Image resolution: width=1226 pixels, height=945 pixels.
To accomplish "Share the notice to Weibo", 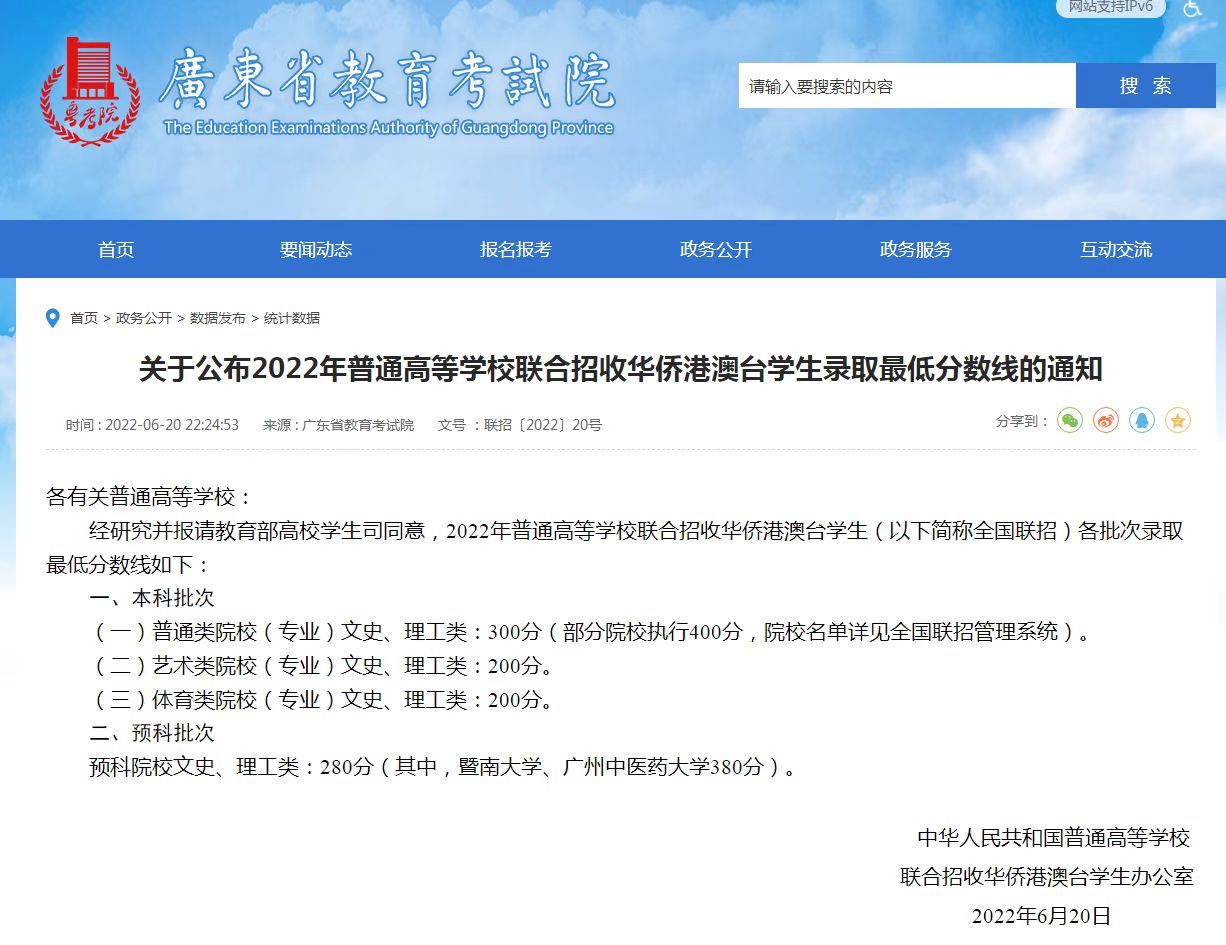I will 1105,421.
